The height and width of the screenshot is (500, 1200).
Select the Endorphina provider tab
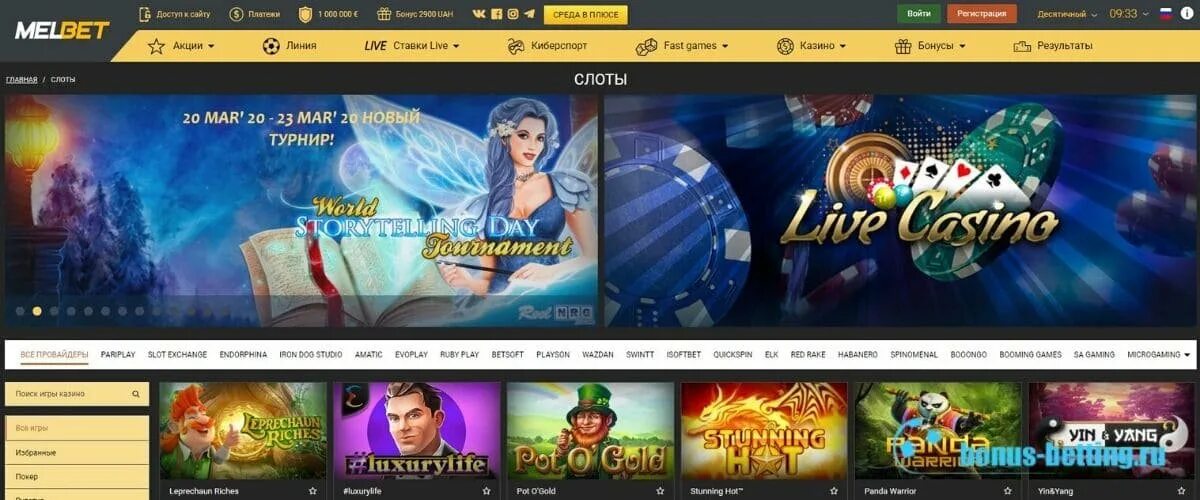pyautogui.click(x=243, y=355)
